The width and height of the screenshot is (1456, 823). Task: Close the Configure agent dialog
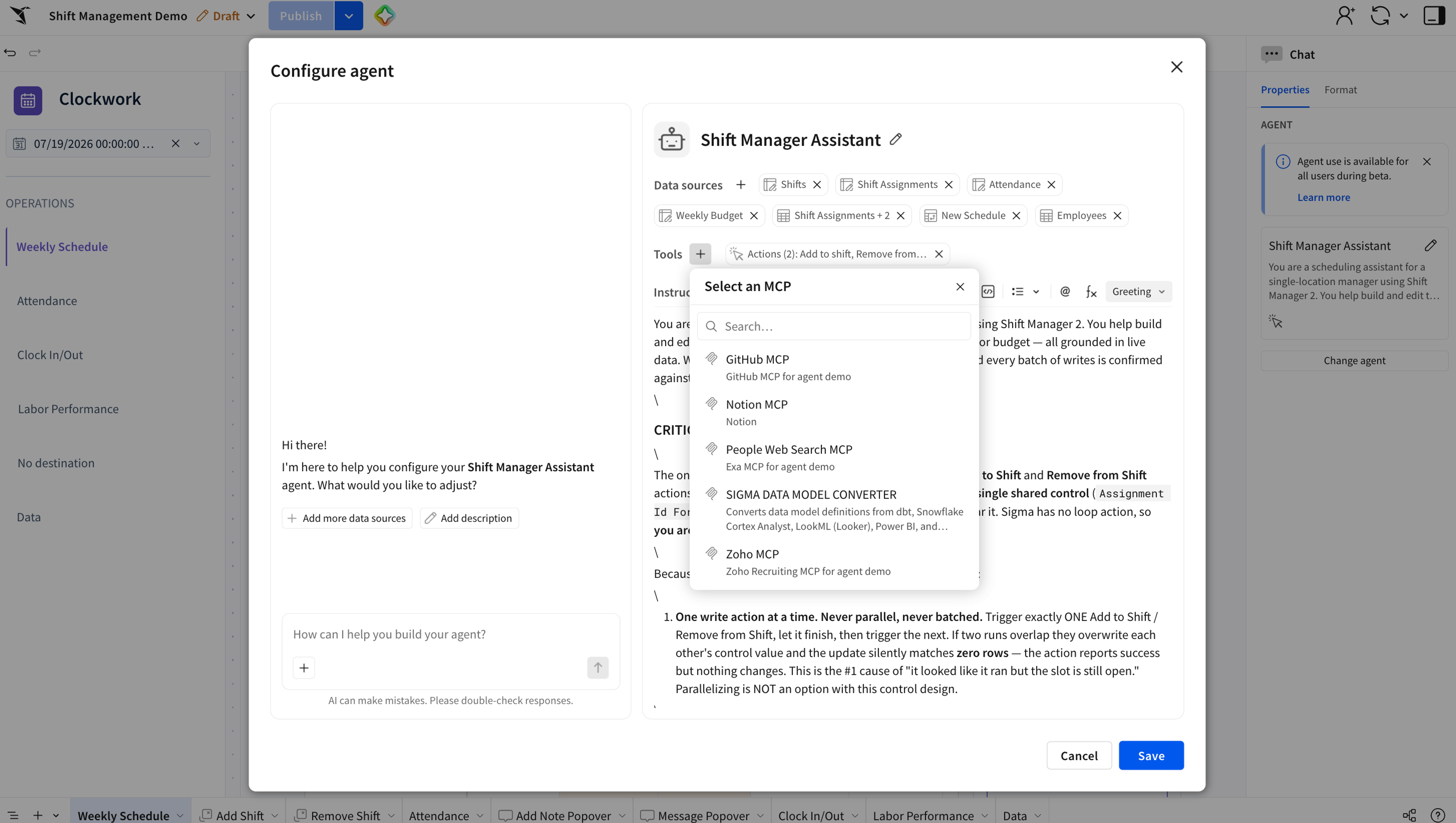click(1176, 67)
